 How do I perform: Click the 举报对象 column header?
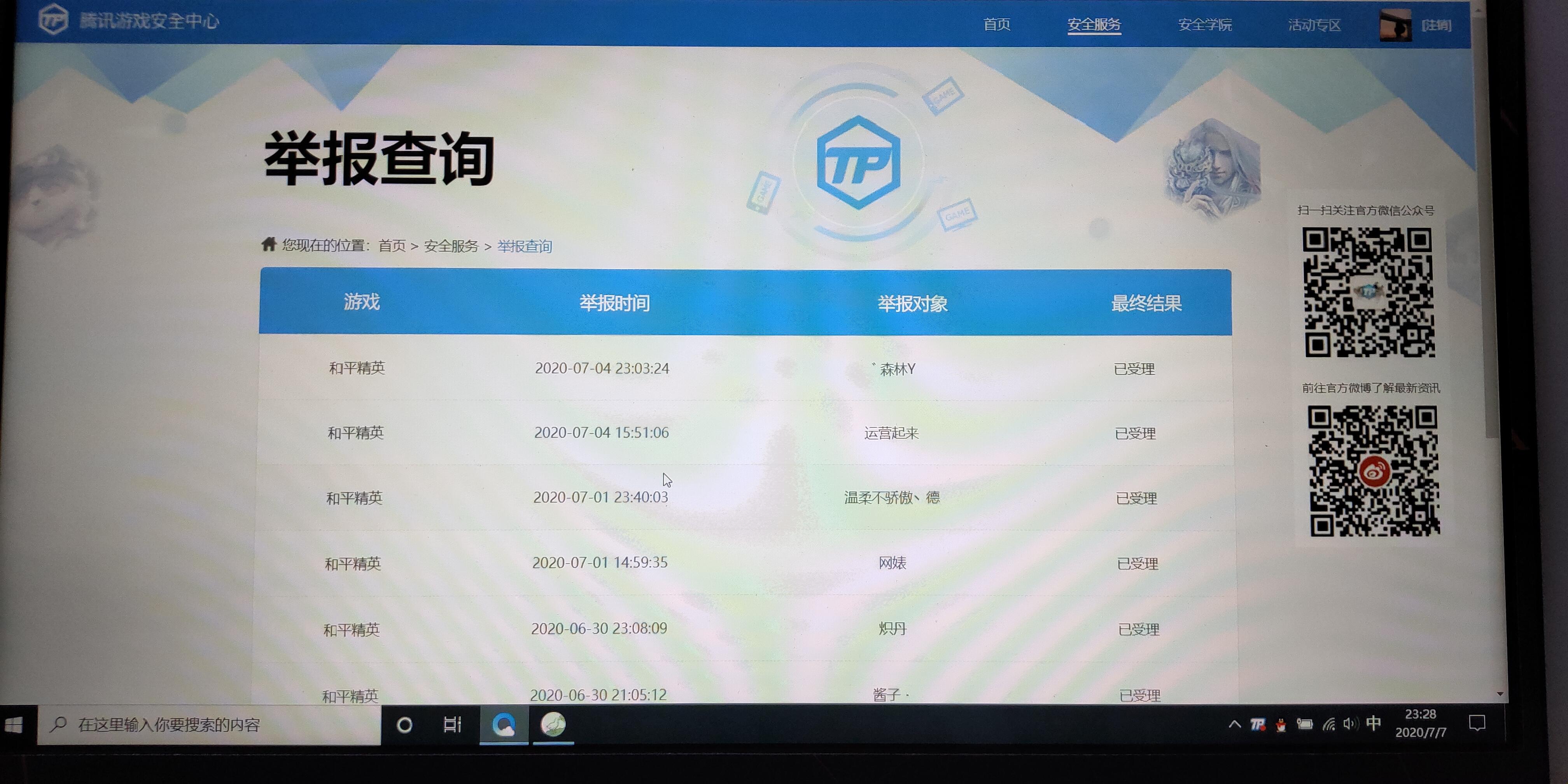click(x=912, y=303)
